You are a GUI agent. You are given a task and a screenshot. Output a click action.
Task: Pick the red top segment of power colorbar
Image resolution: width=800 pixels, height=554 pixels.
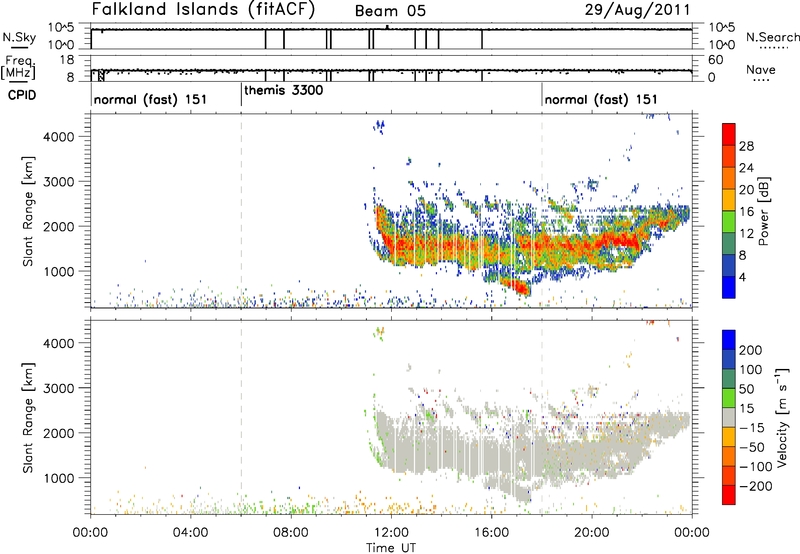pos(729,134)
